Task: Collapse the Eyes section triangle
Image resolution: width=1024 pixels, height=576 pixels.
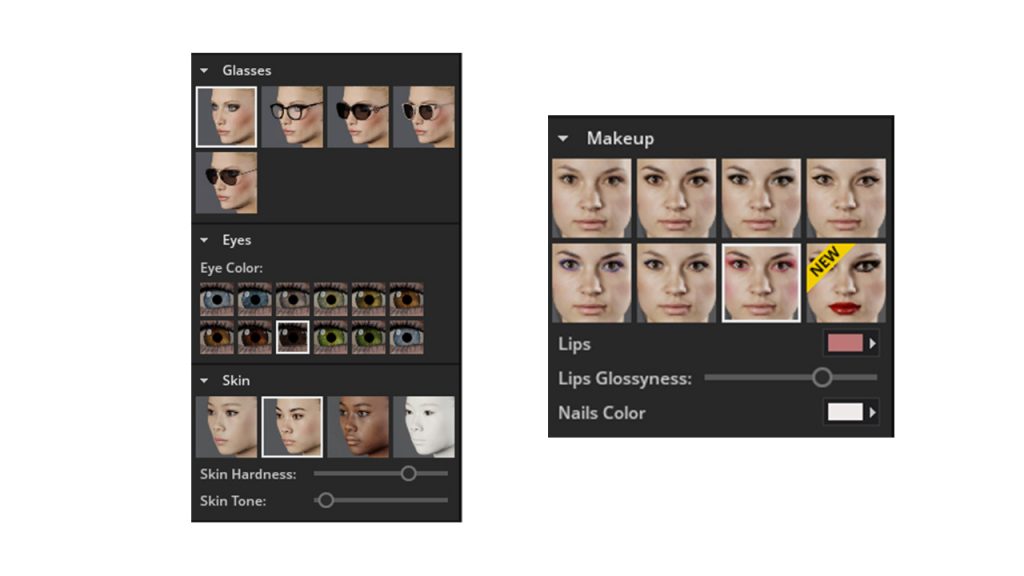Action: click(x=204, y=240)
